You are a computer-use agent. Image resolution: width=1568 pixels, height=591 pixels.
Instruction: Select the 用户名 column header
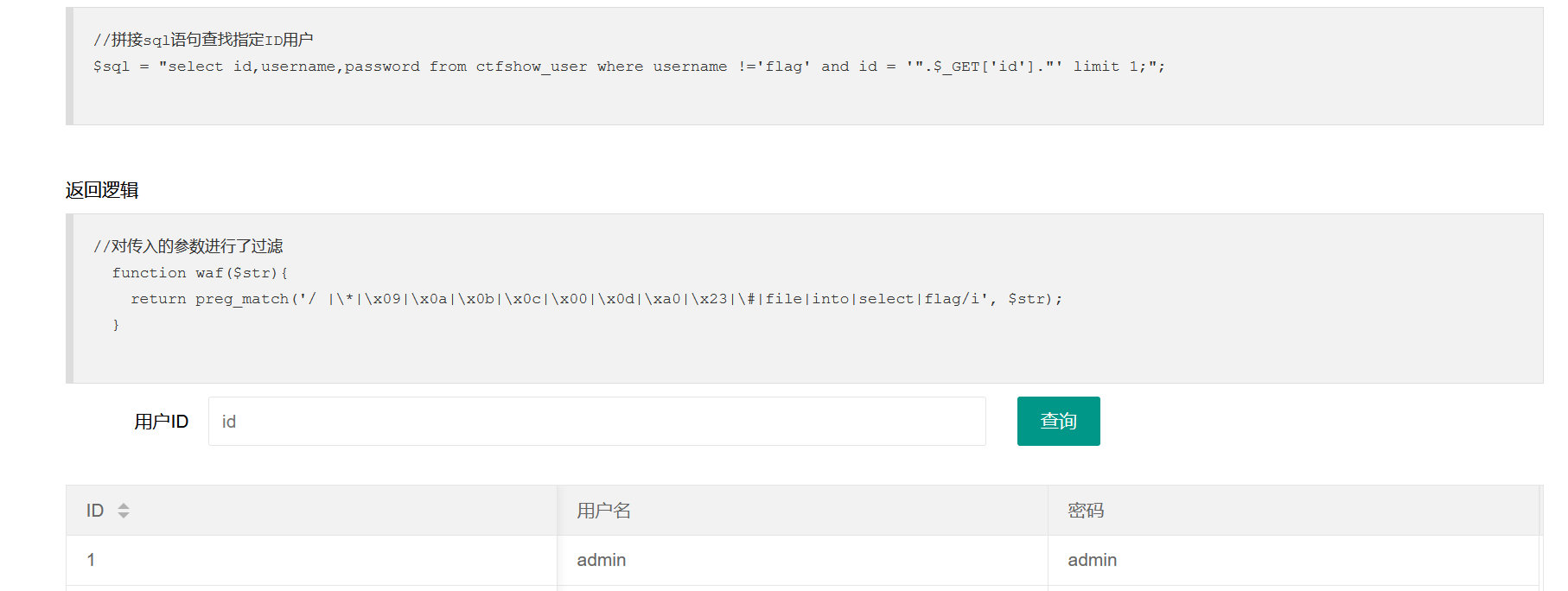pyautogui.click(x=802, y=511)
